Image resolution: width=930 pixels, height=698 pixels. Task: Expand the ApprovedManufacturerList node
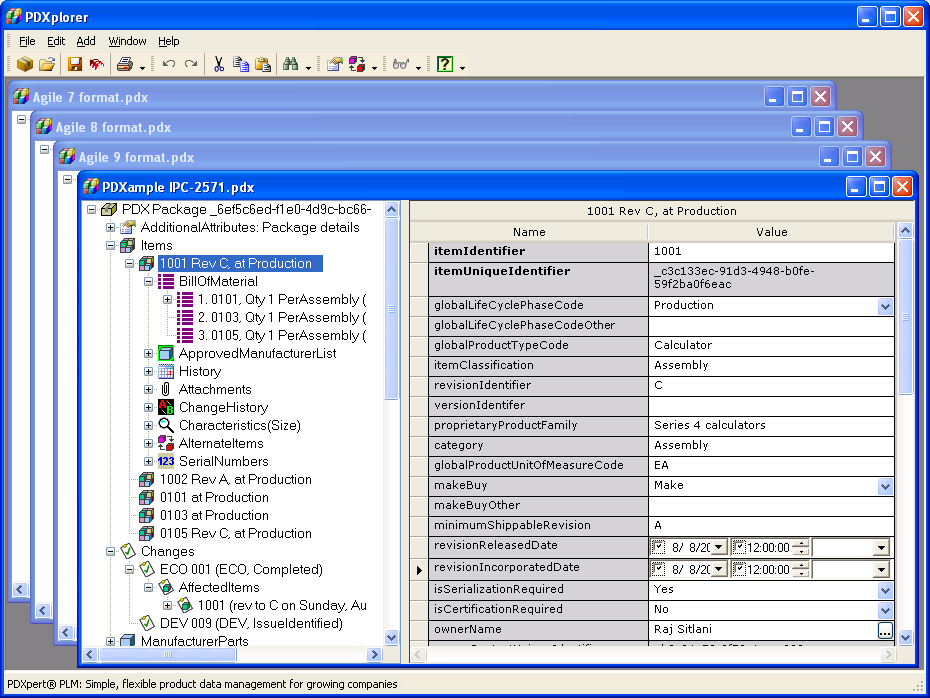pyautogui.click(x=149, y=353)
